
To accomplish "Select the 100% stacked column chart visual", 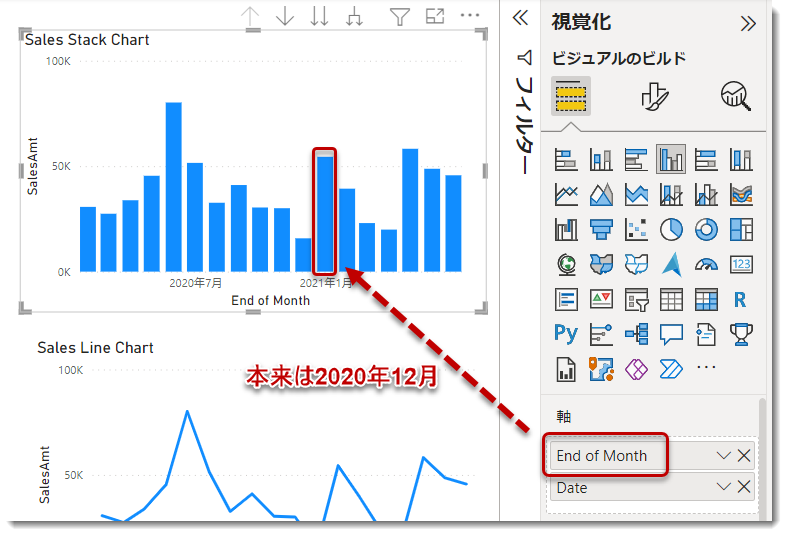I will [x=741, y=160].
